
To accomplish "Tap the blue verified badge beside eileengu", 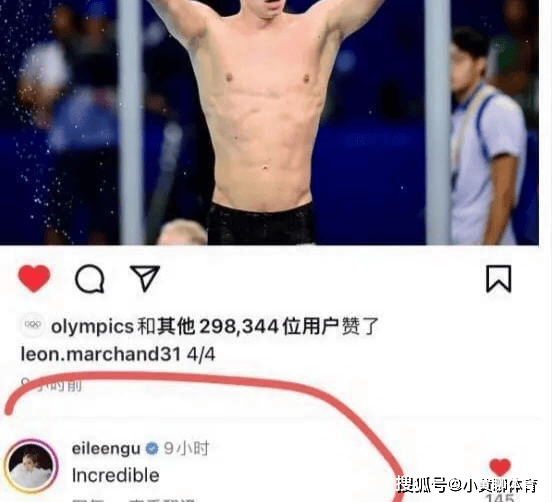I will (x=152, y=448).
